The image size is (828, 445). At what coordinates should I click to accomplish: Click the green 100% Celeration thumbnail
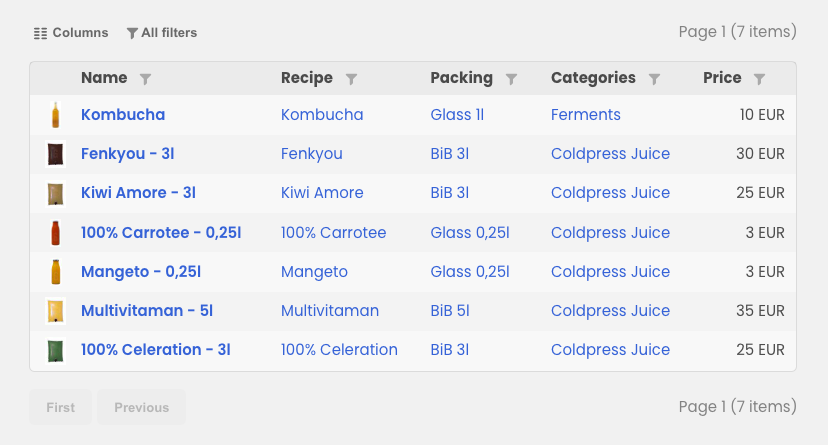tap(55, 350)
